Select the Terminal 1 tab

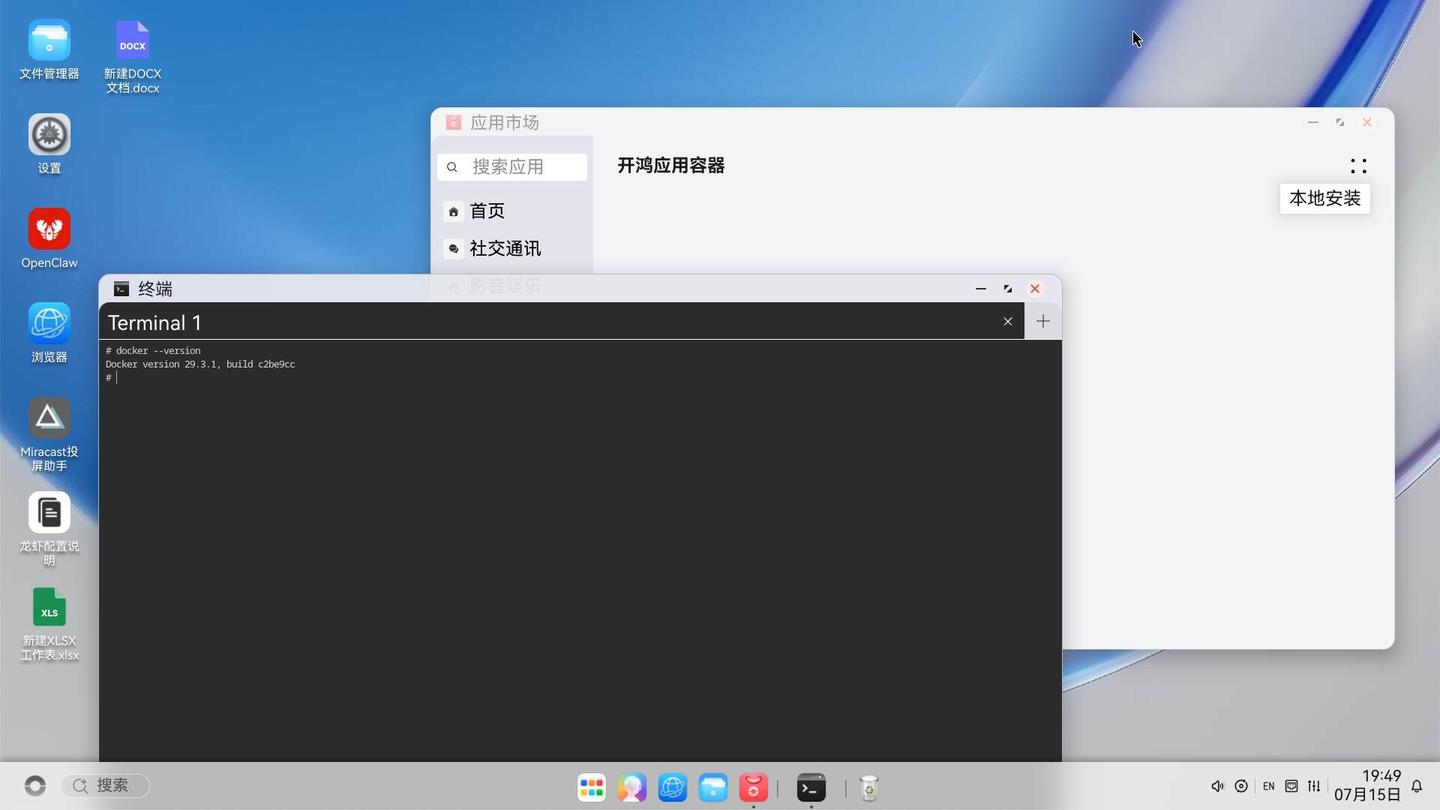(561, 322)
